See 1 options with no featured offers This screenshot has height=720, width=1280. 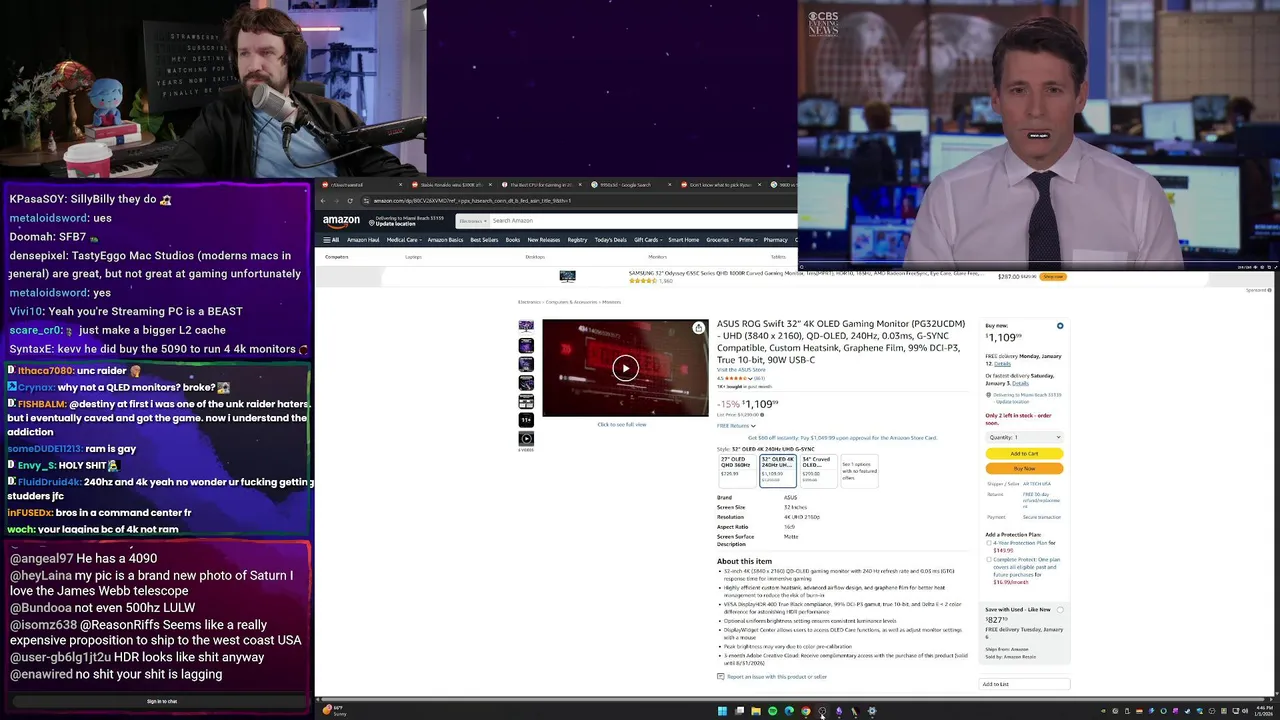(859, 470)
